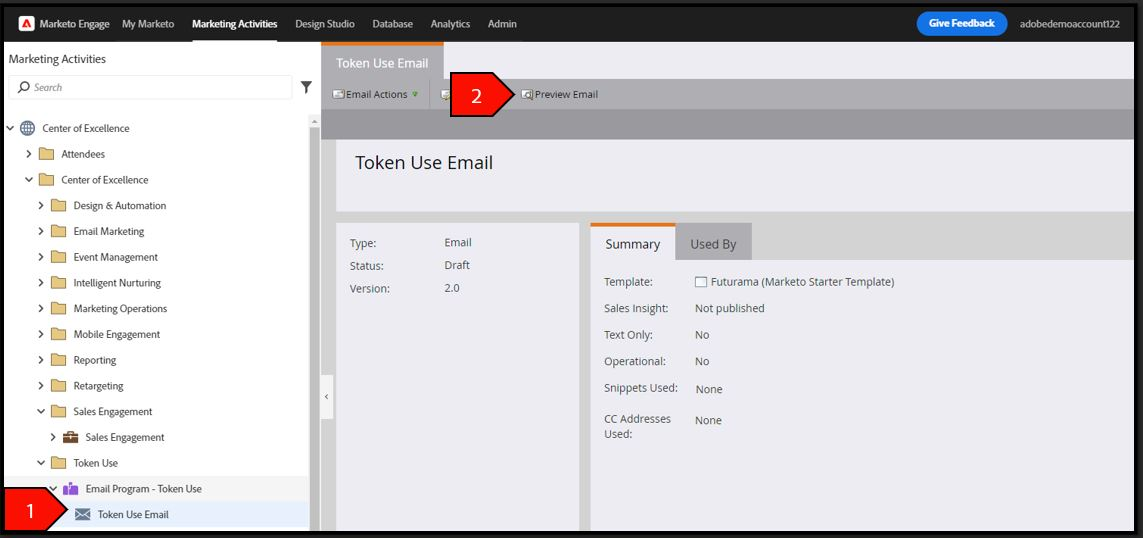
Task: Click the Email Program - Token Use icon
Action: coord(71,488)
